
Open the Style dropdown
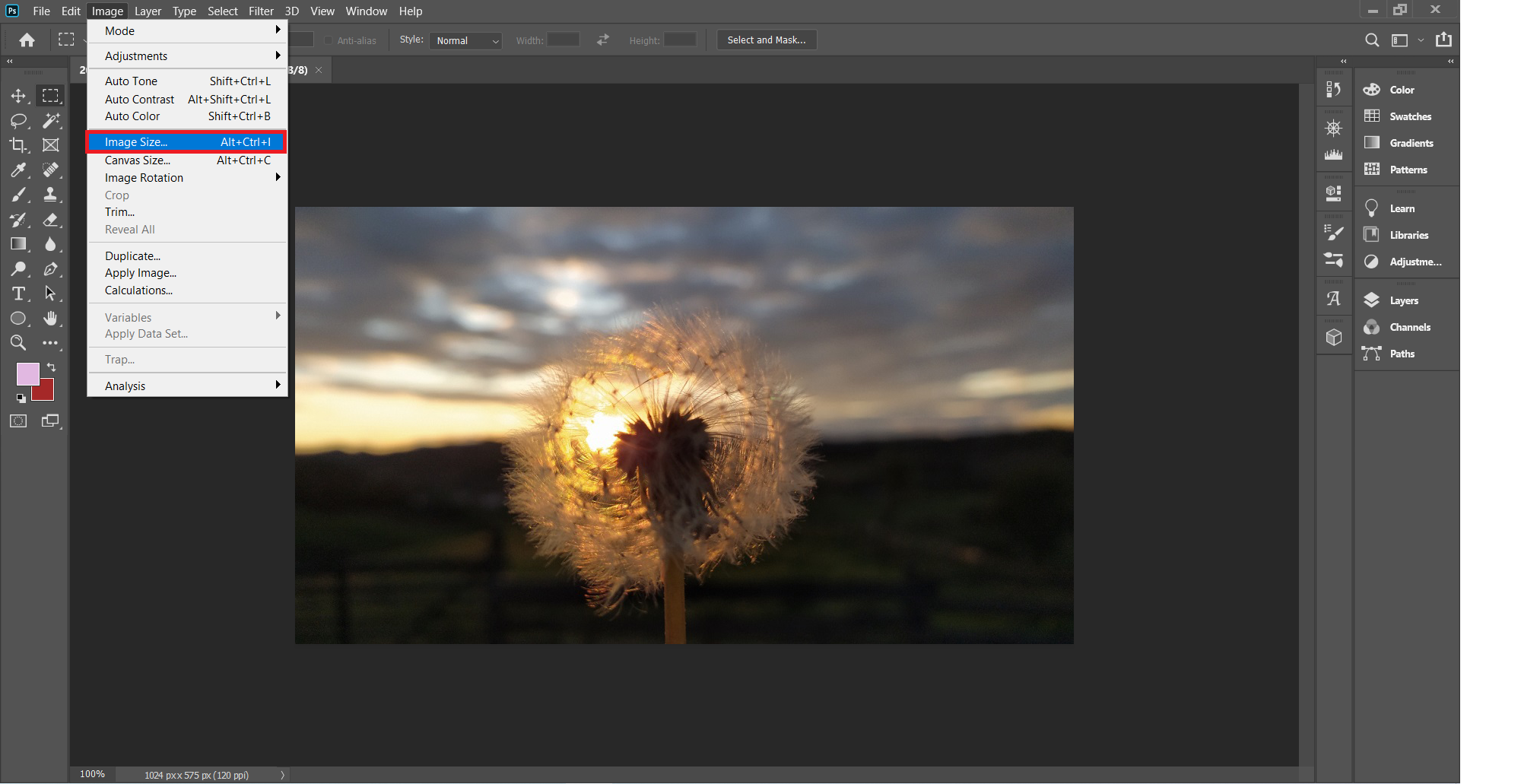coord(465,40)
